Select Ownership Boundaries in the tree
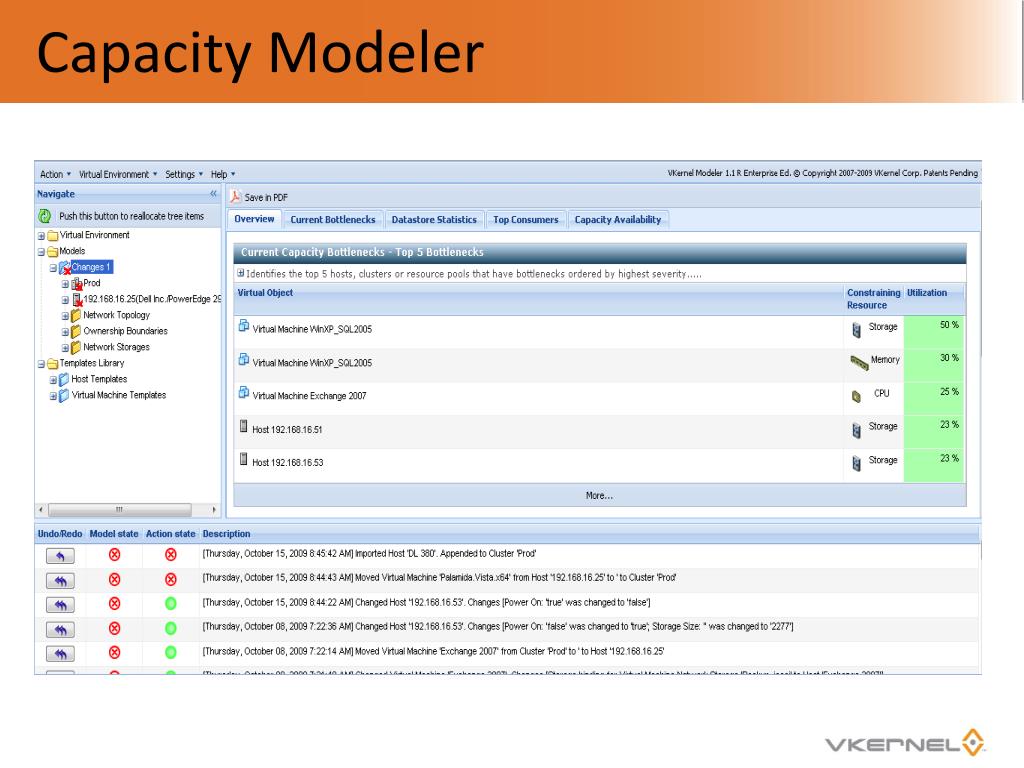The image size is (1024, 768). (x=125, y=331)
